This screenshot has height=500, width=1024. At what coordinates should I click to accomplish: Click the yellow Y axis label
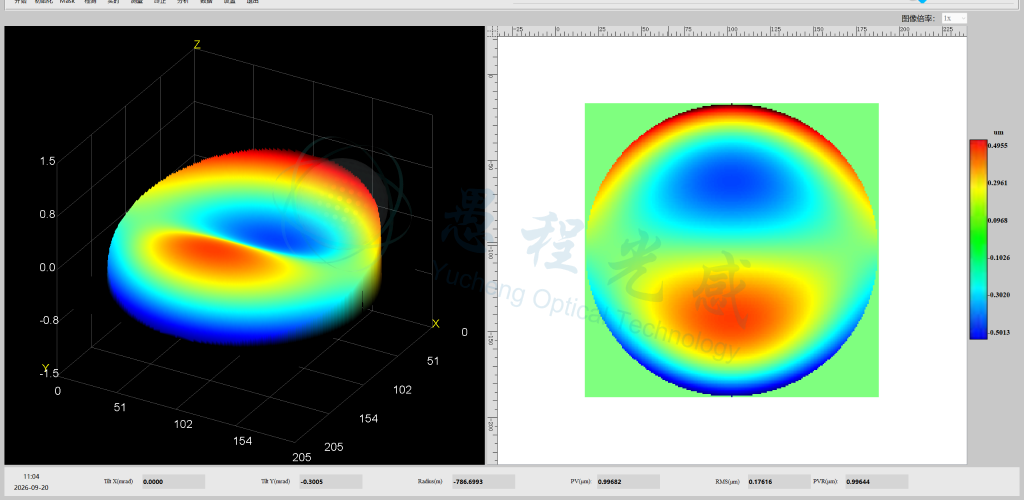[46, 369]
